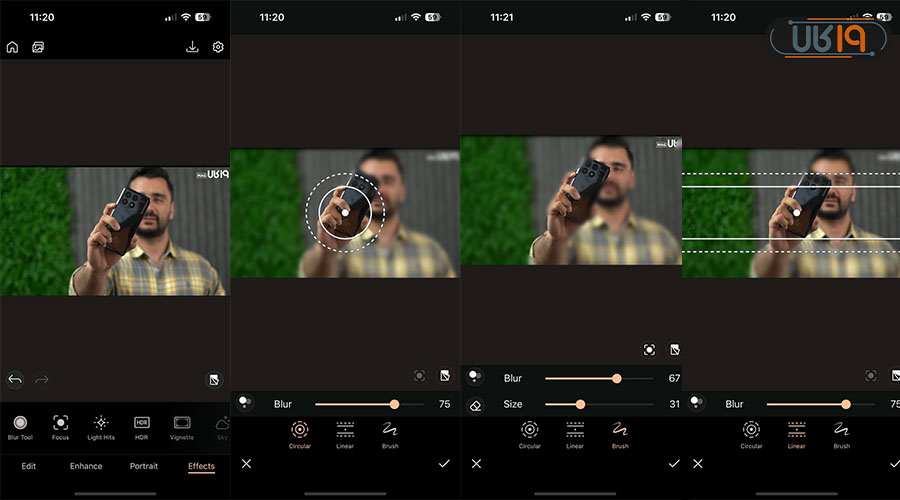Open the photo gallery icon
The height and width of the screenshot is (500, 900).
click(37, 47)
